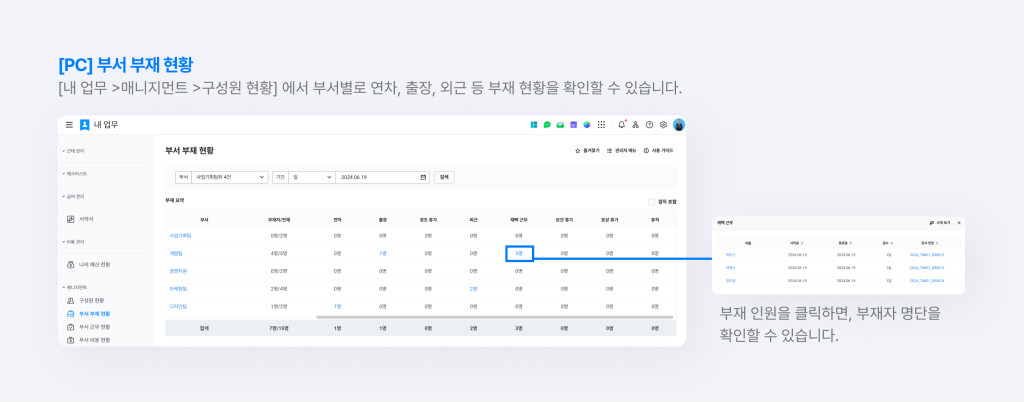This screenshot has height=402, width=1024.
Task: Expand the 비용 관리 sidebar section
Action: click(73, 241)
